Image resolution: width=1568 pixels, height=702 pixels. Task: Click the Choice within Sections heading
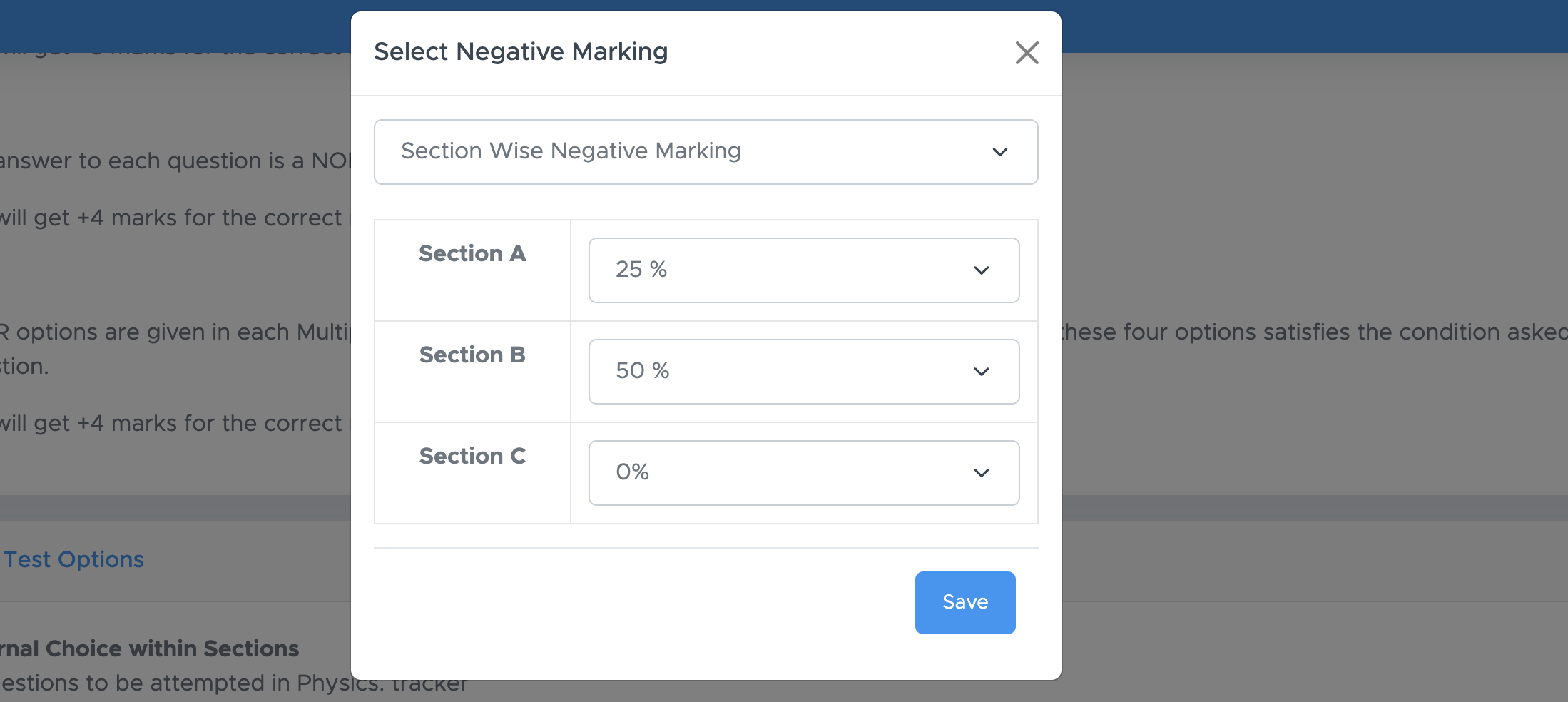coord(150,648)
